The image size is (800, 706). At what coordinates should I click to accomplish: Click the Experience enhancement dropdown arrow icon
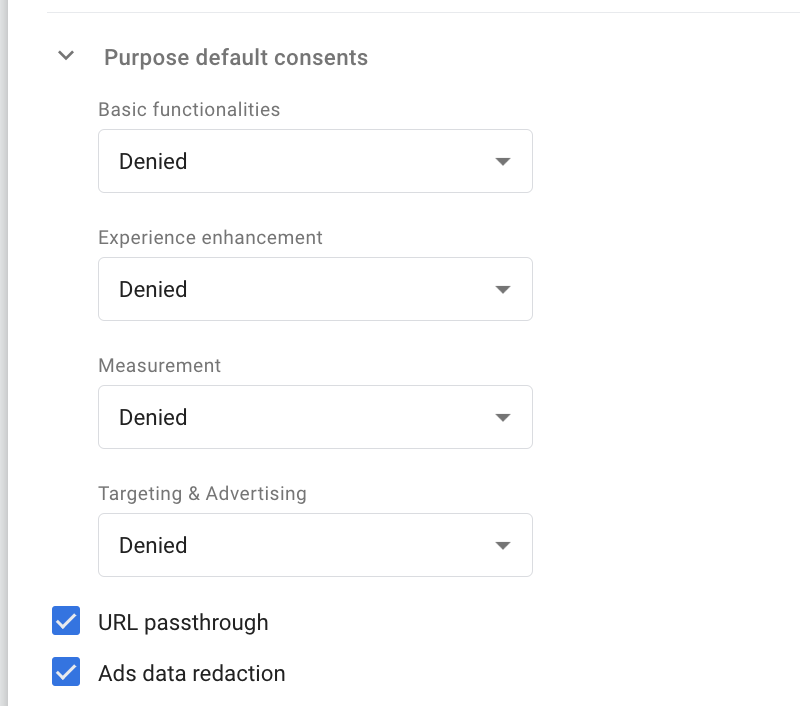click(x=503, y=289)
